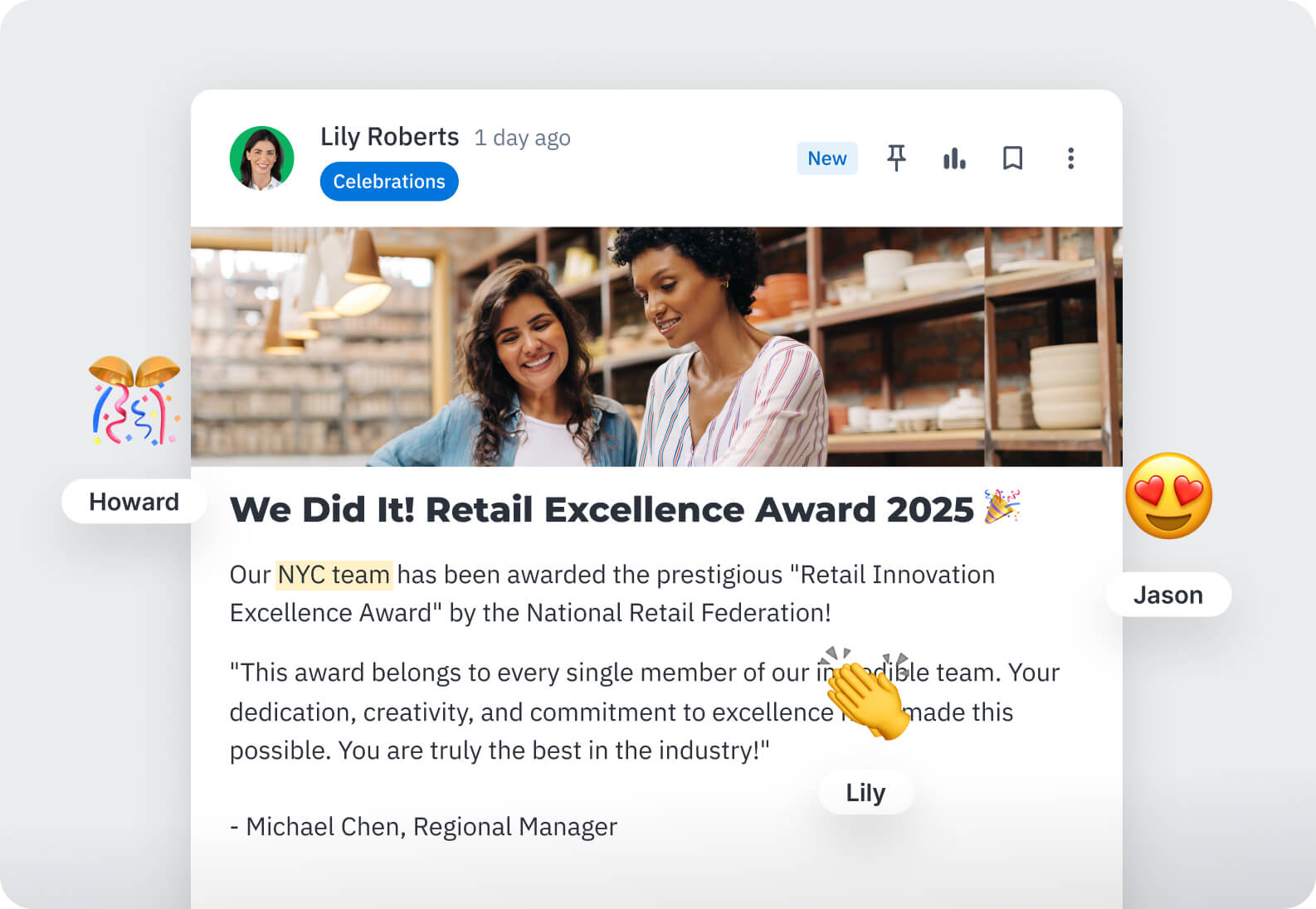
Task: Click the party popper emoji in title
Action: (x=1002, y=507)
